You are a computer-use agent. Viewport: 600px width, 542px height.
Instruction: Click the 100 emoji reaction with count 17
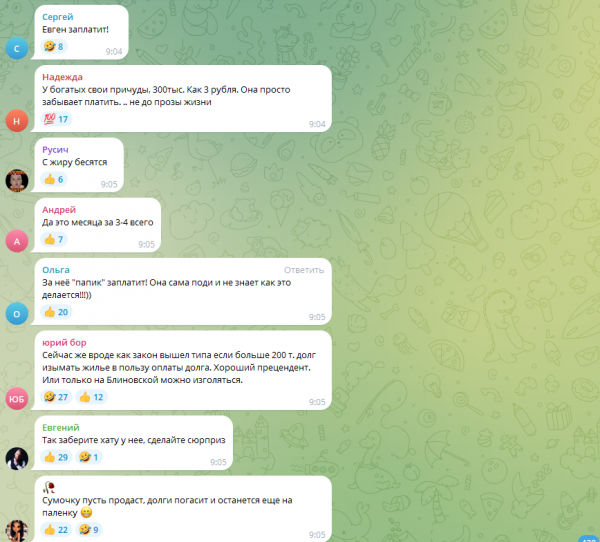[56, 119]
